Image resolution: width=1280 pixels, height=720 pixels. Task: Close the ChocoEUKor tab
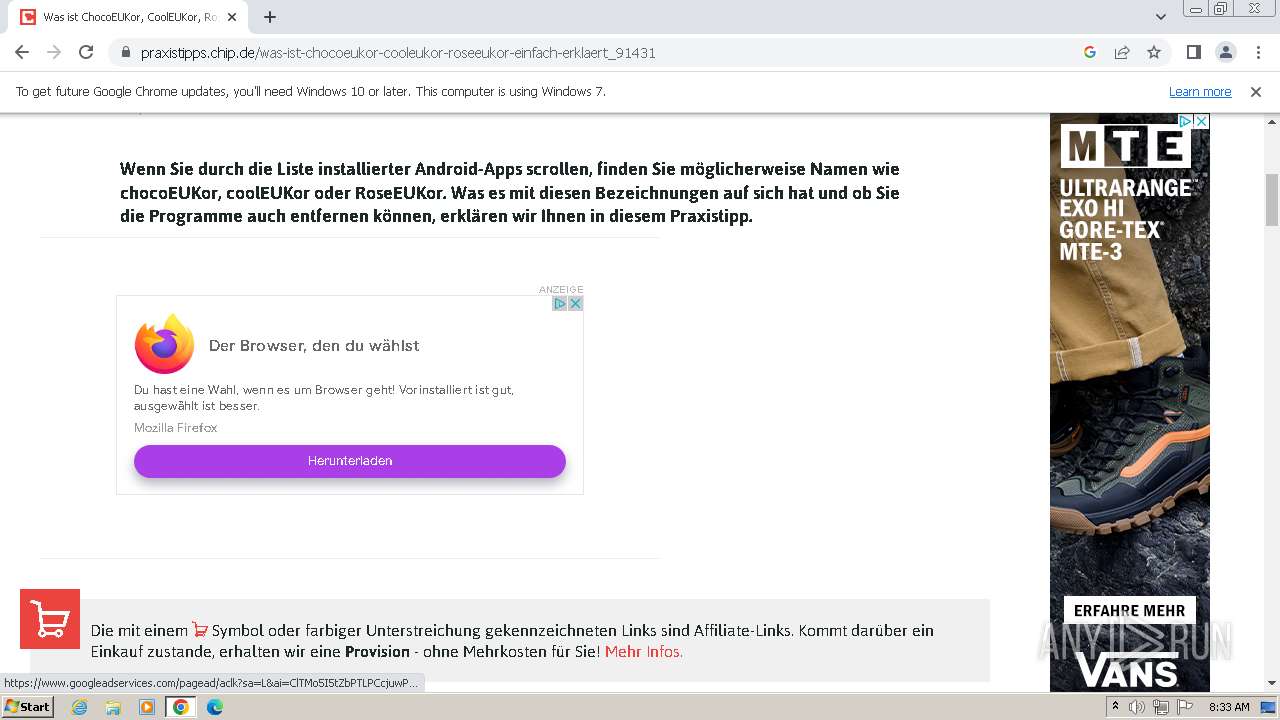[x=233, y=17]
